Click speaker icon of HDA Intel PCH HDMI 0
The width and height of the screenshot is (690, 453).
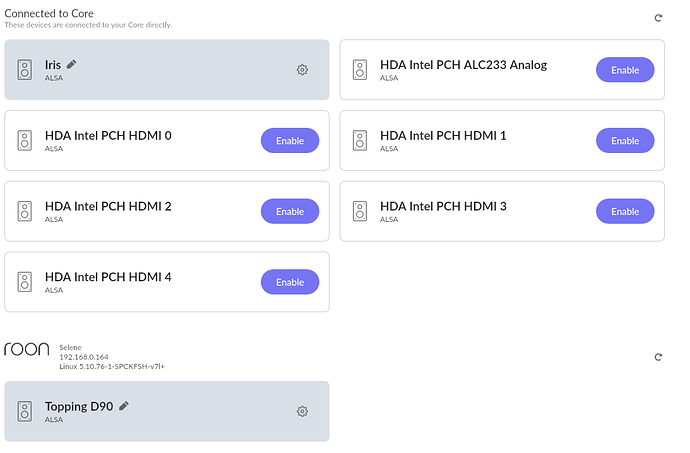click(25, 140)
